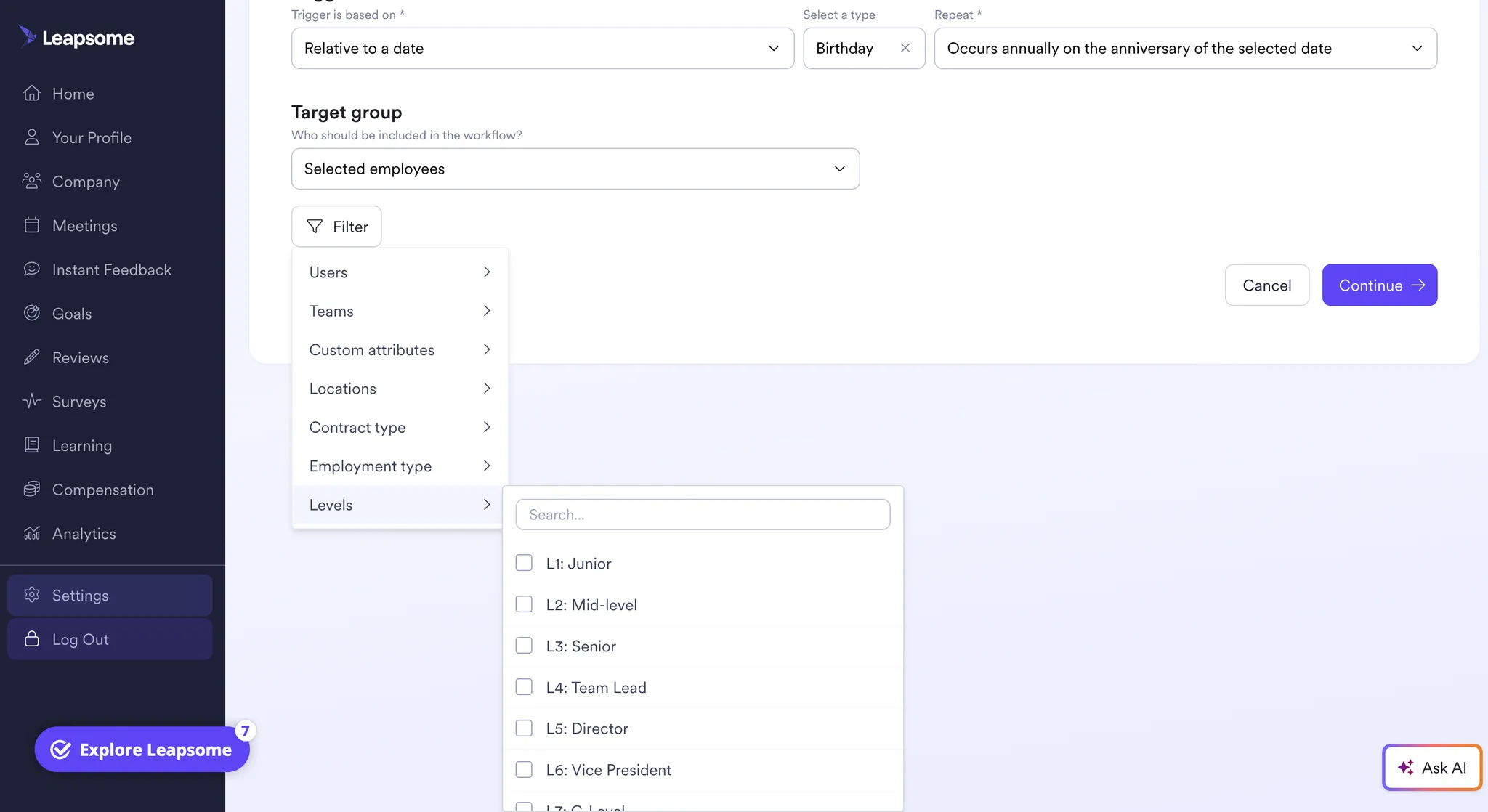Open the Selected employees dropdown
1488x812 pixels.
[575, 169]
